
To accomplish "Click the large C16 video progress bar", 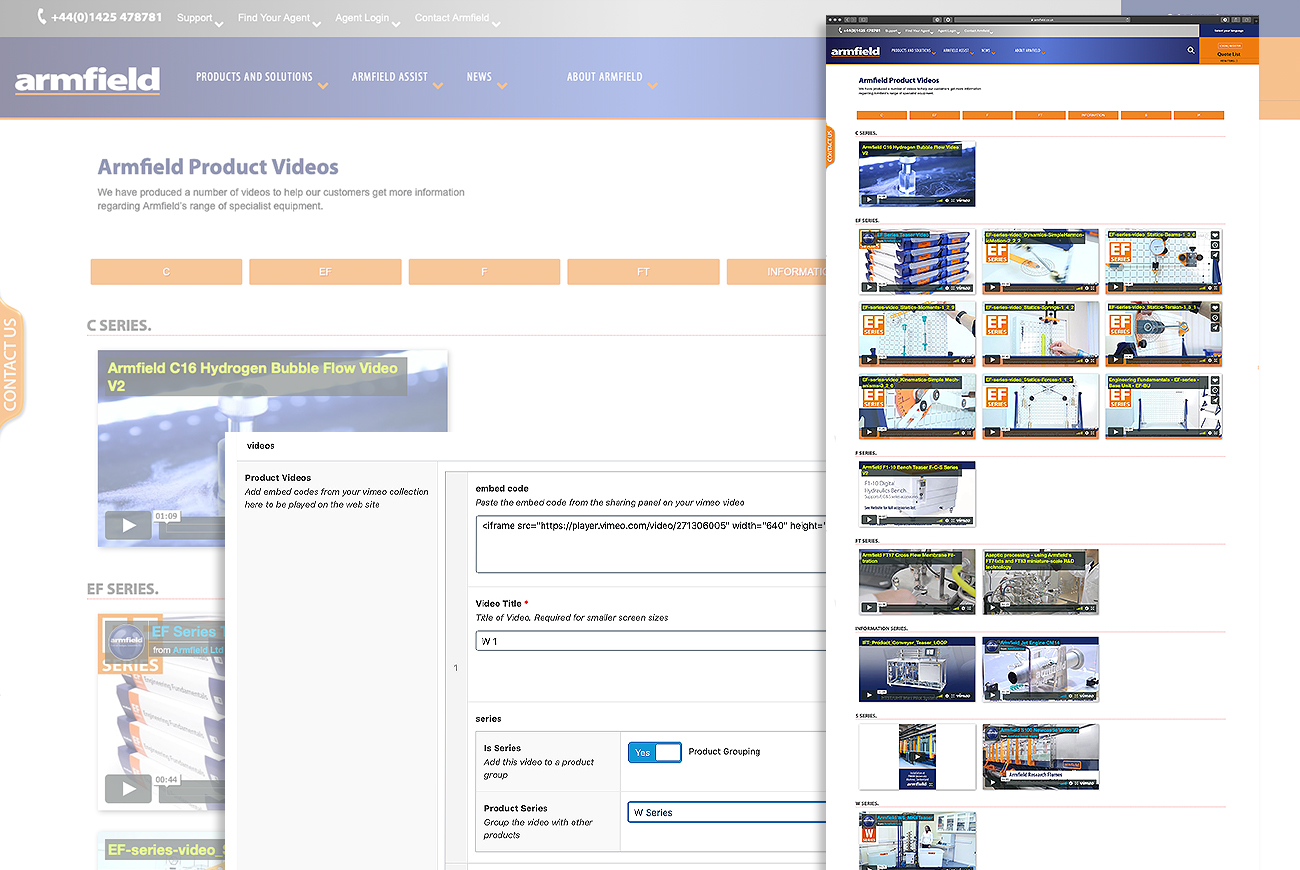I will 193,527.
